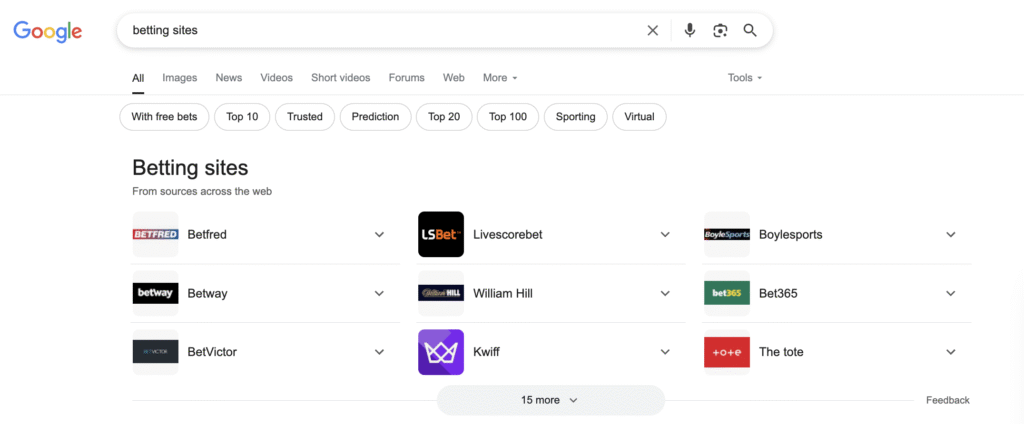Click the Kwiff crown logo

[x=441, y=352]
